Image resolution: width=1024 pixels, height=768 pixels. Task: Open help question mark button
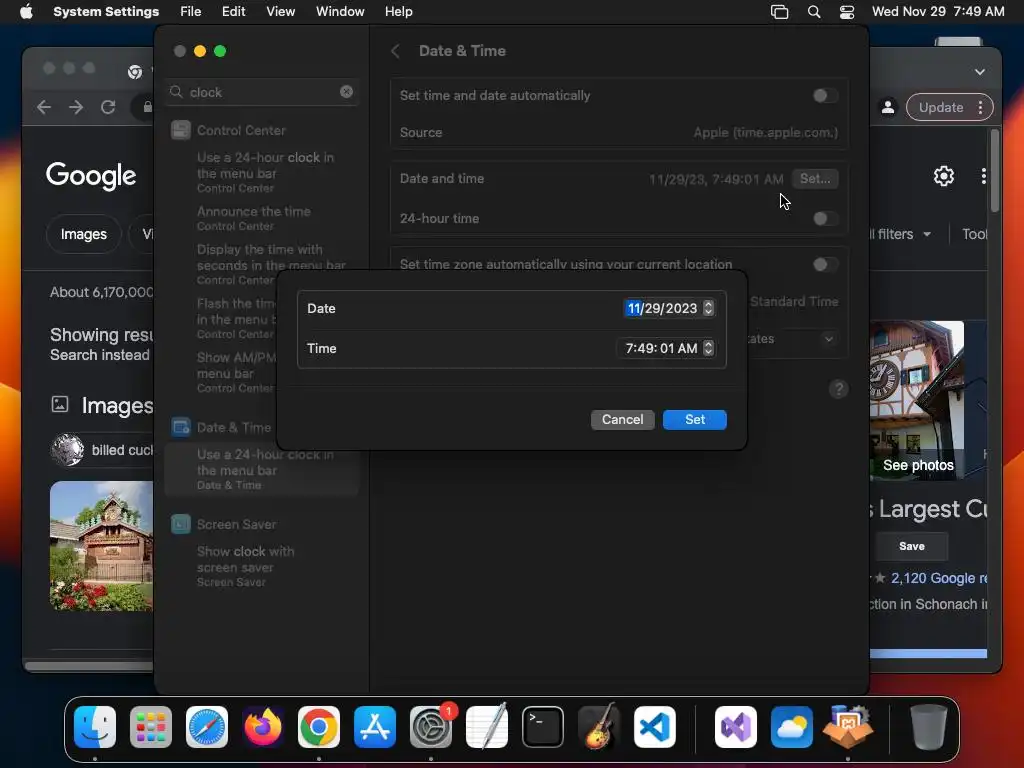[x=839, y=389]
